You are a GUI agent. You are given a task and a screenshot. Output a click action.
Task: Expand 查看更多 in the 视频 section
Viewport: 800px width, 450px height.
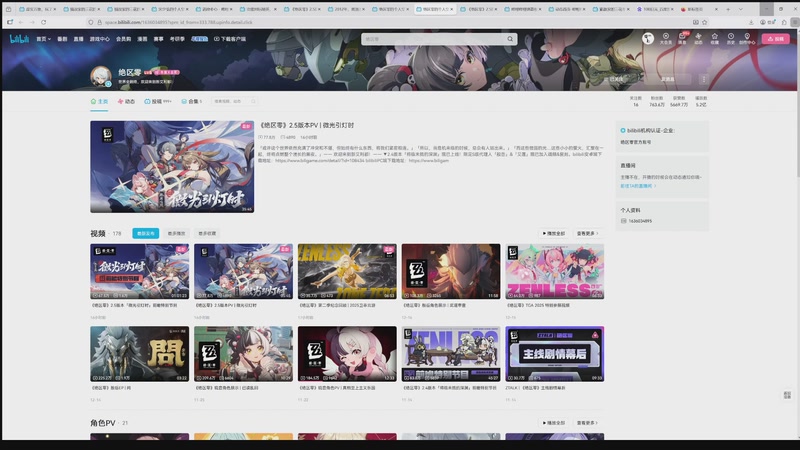point(587,233)
